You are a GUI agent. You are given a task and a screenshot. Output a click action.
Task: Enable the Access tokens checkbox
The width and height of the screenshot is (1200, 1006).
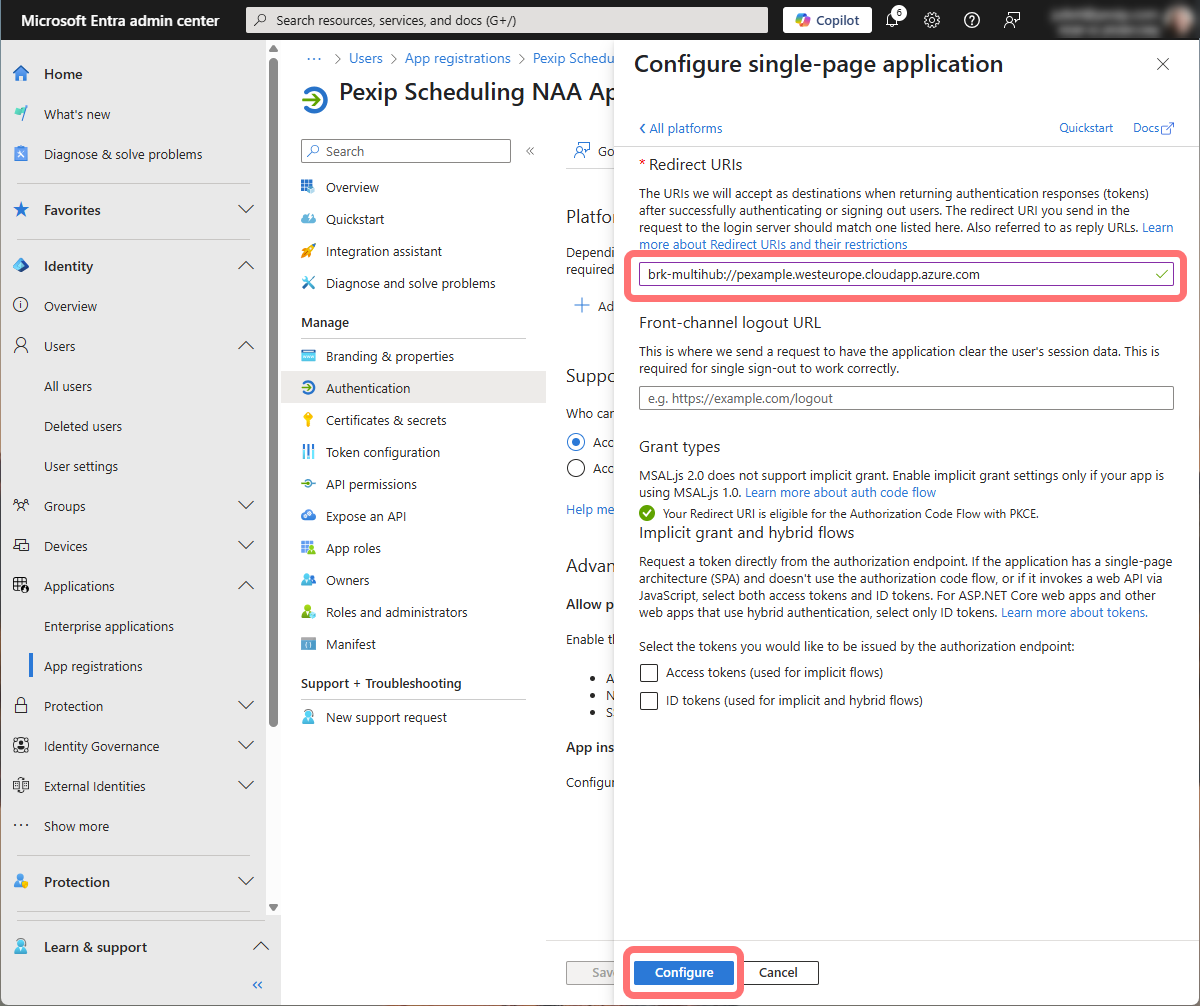point(649,673)
